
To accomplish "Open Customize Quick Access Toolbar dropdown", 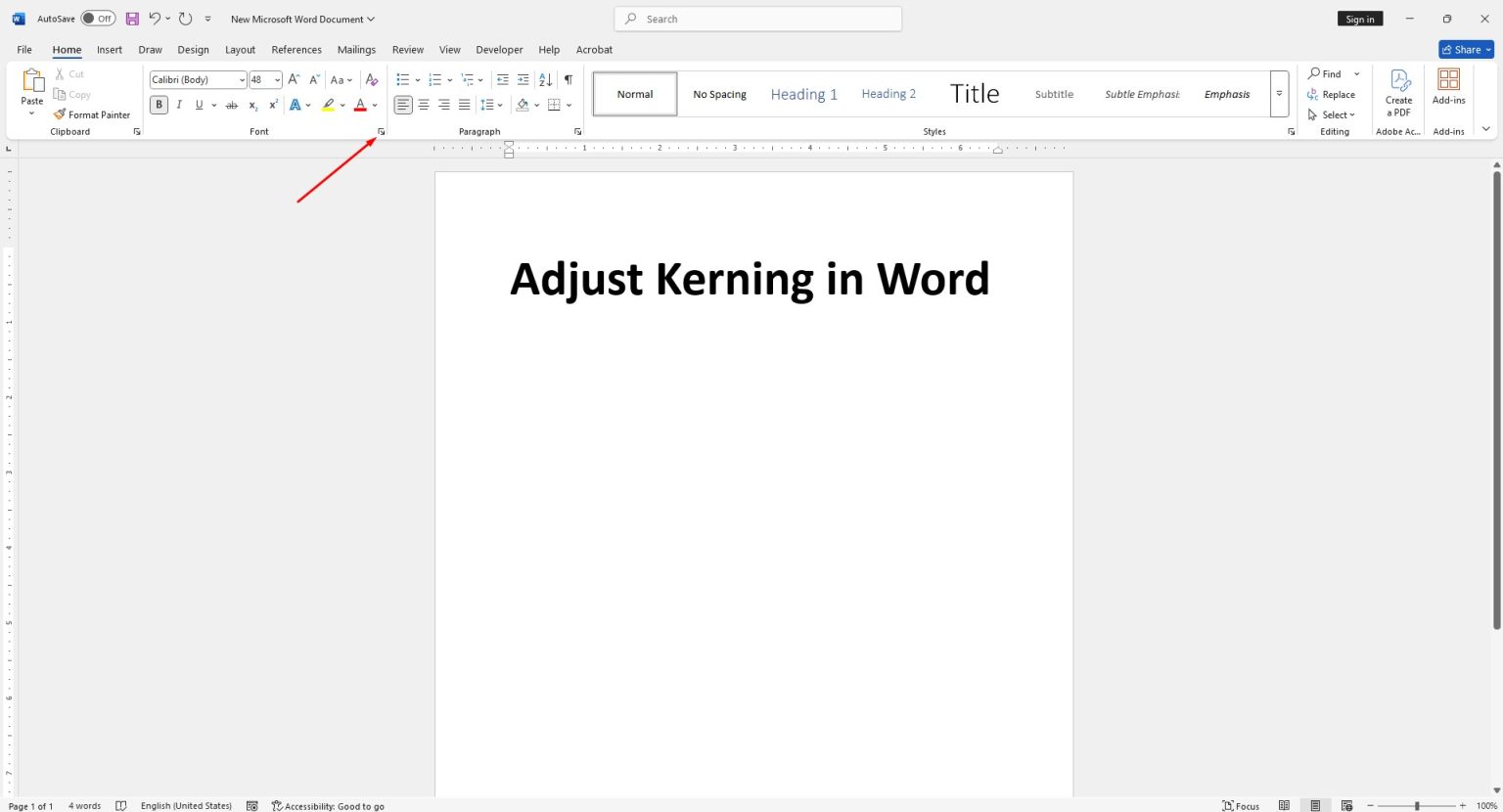I will [x=207, y=19].
